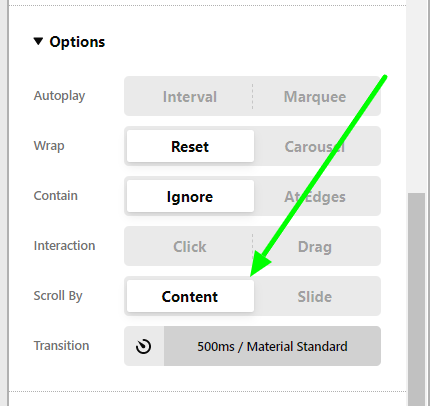Viewport: 432px width, 406px height.
Task: Select Ignore for Contain
Action: 190,196
